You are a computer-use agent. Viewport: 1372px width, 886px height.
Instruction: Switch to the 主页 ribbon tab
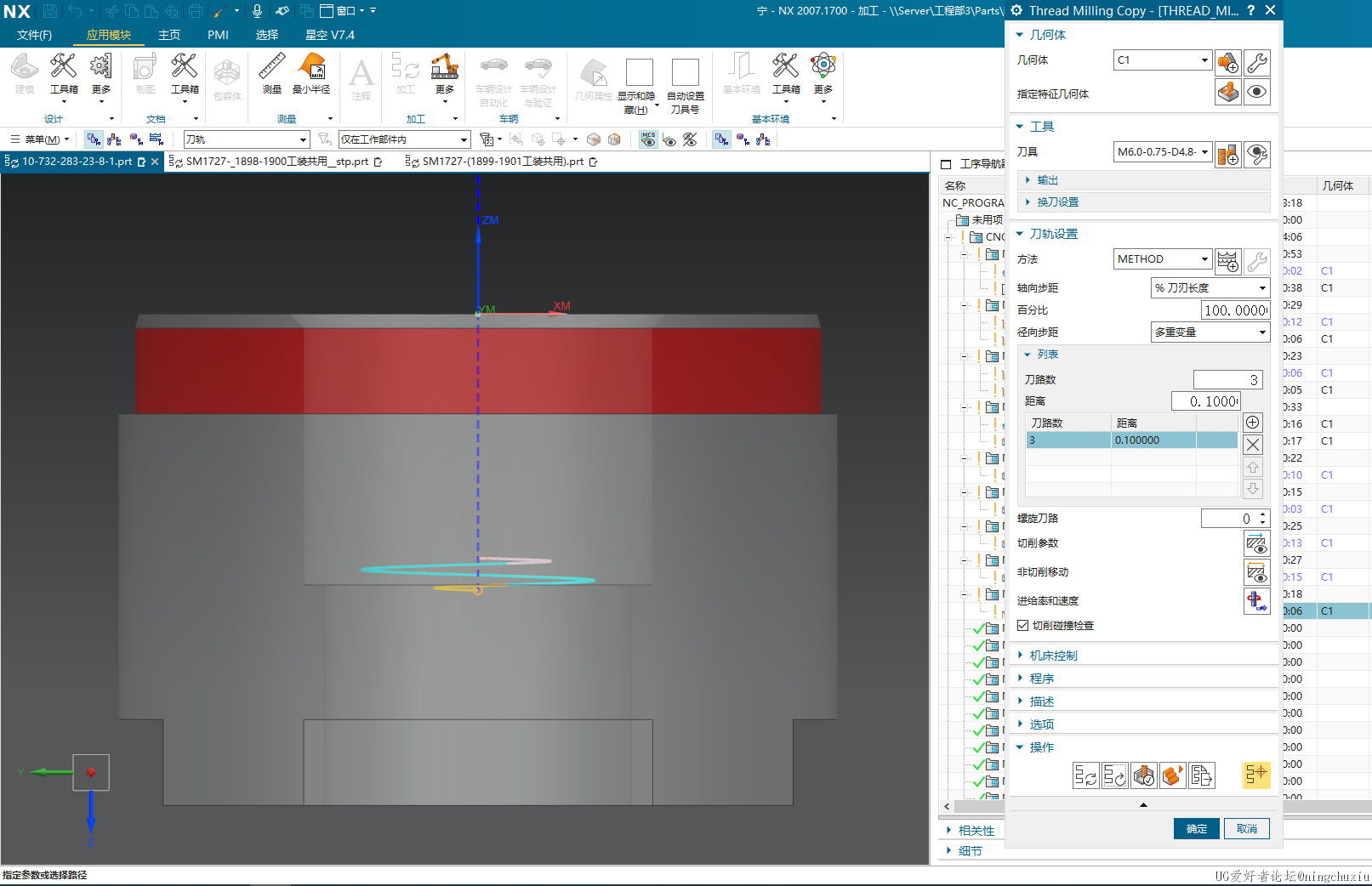pyautogui.click(x=169, y=36)
